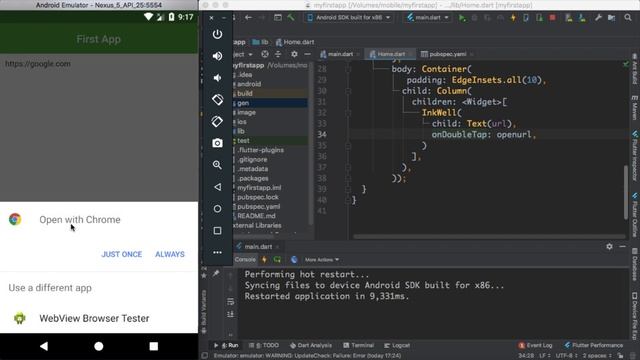Click the emulator sidebar overview square
Viewport: 640px width, 360px height.
point(217,231)
